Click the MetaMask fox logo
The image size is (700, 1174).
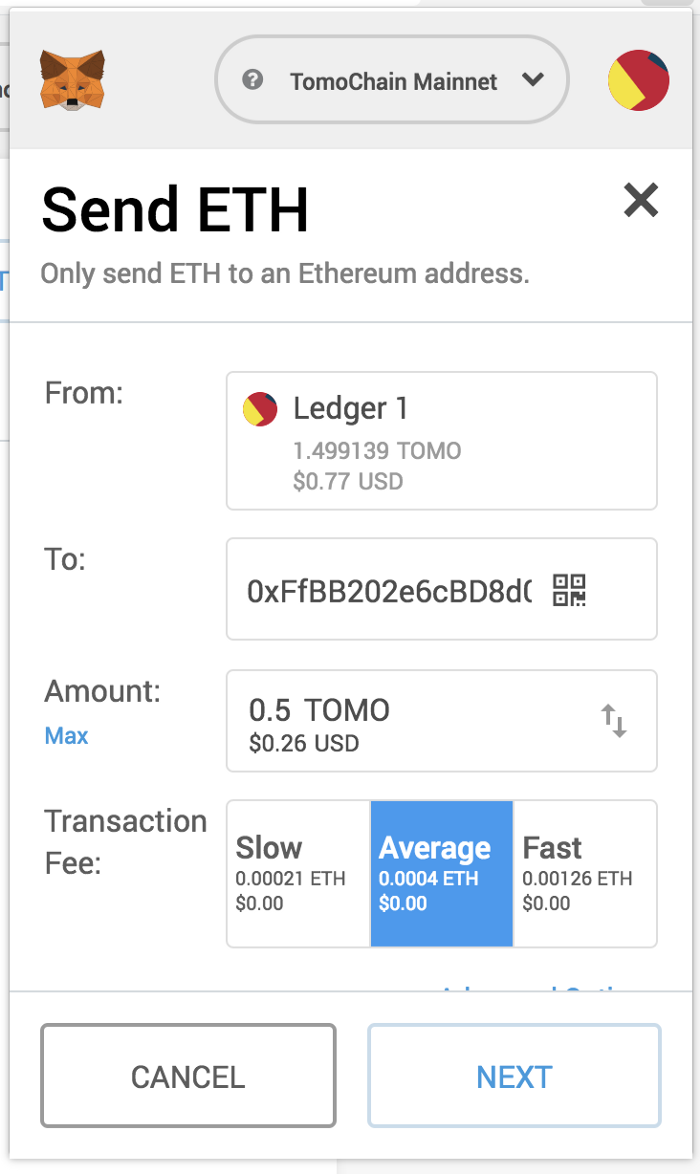click(x=72, y=80)
